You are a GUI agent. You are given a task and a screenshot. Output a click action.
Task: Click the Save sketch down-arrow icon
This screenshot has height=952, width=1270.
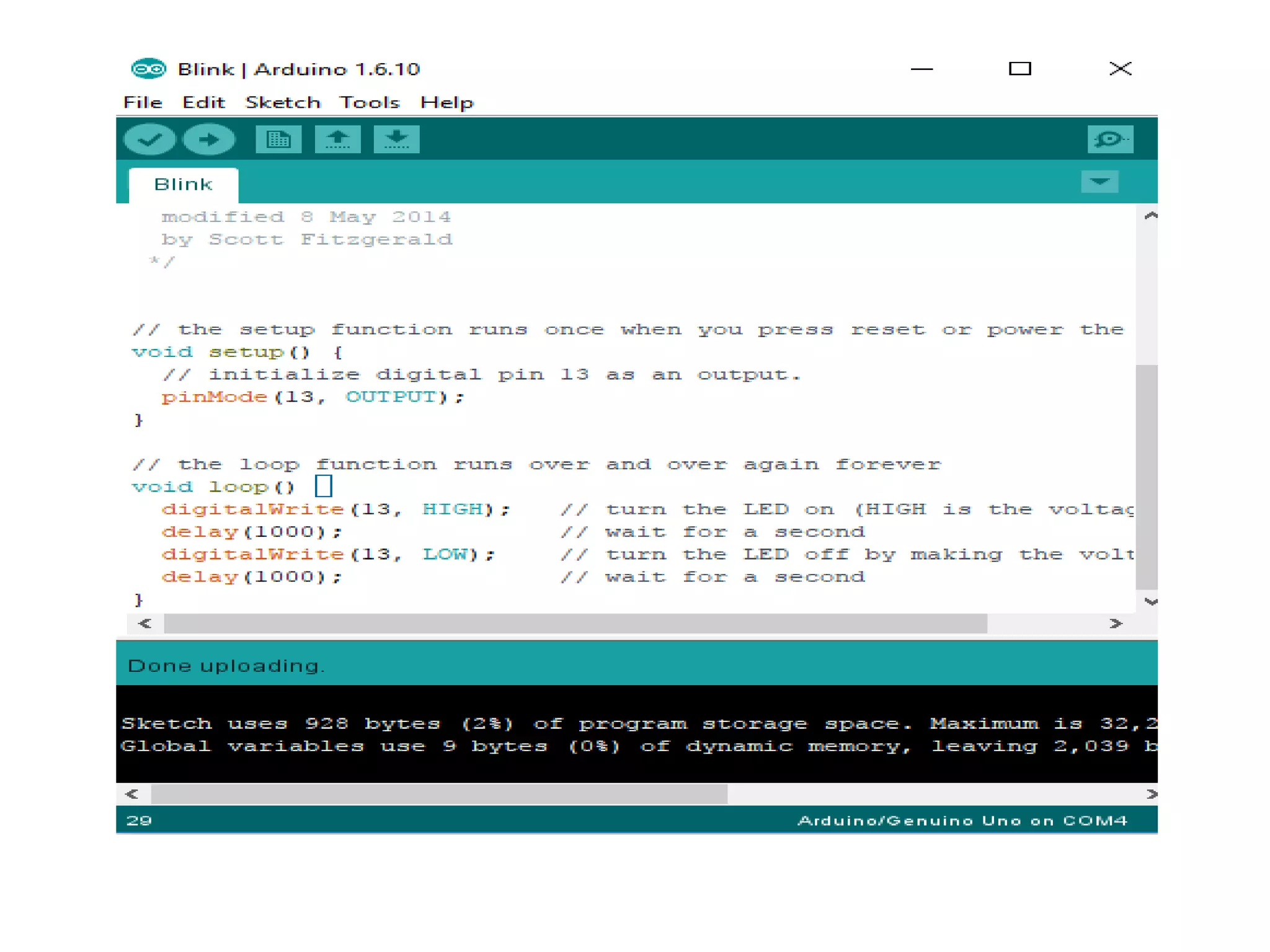click(x=396, y=139)
